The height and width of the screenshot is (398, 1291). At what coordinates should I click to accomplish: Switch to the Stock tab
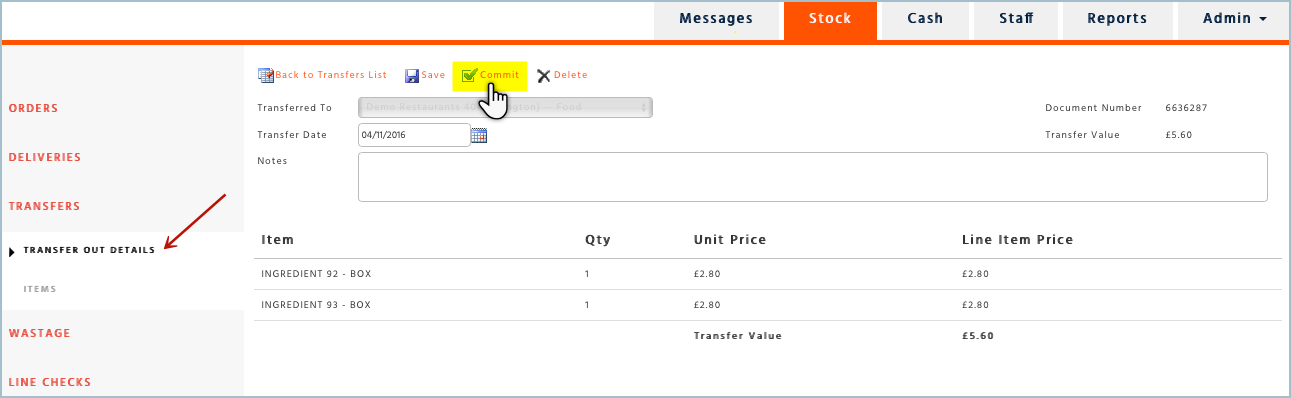830,20
